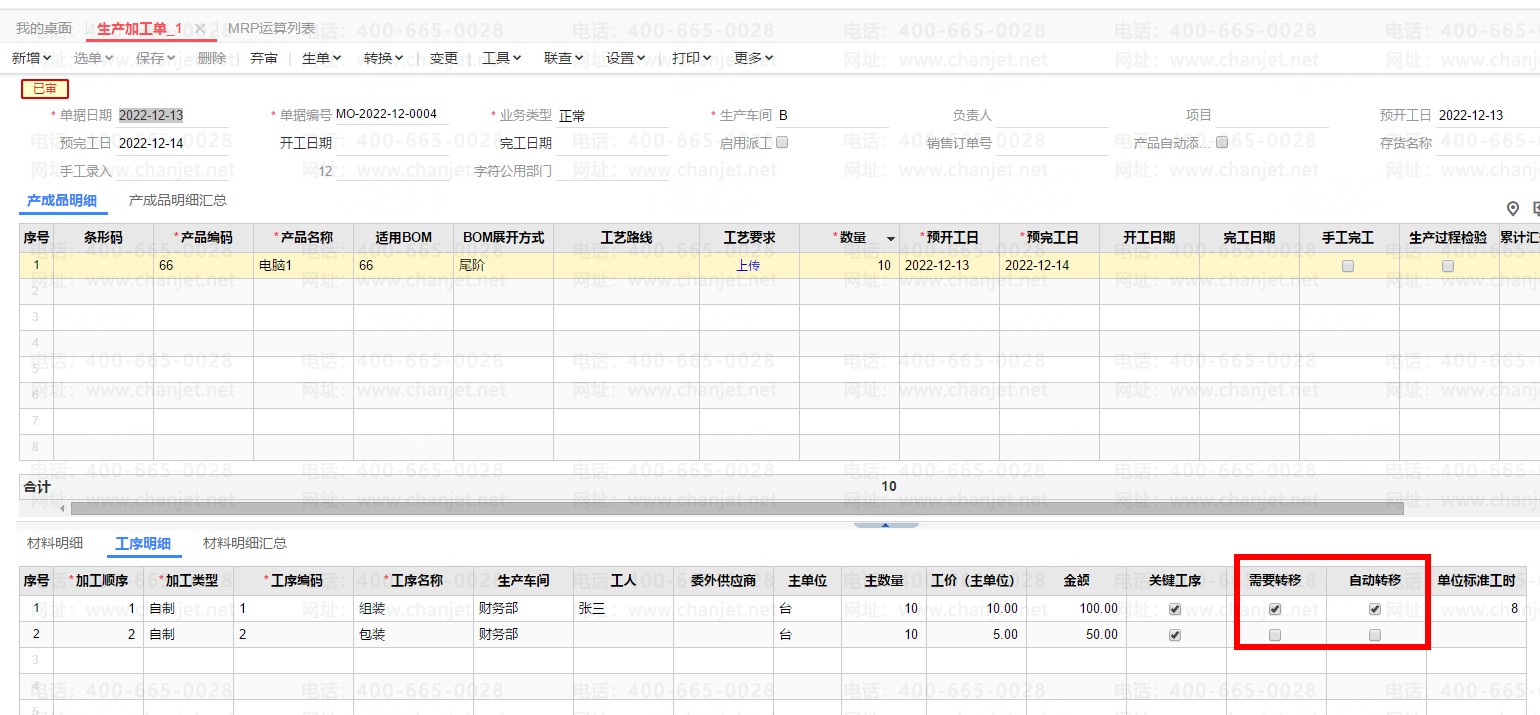Image resolution: width=1540 pixels, height=715 pixels.
Task: Toggle the 产品自动添 checkbox
Action: (x=1221, y=142)
